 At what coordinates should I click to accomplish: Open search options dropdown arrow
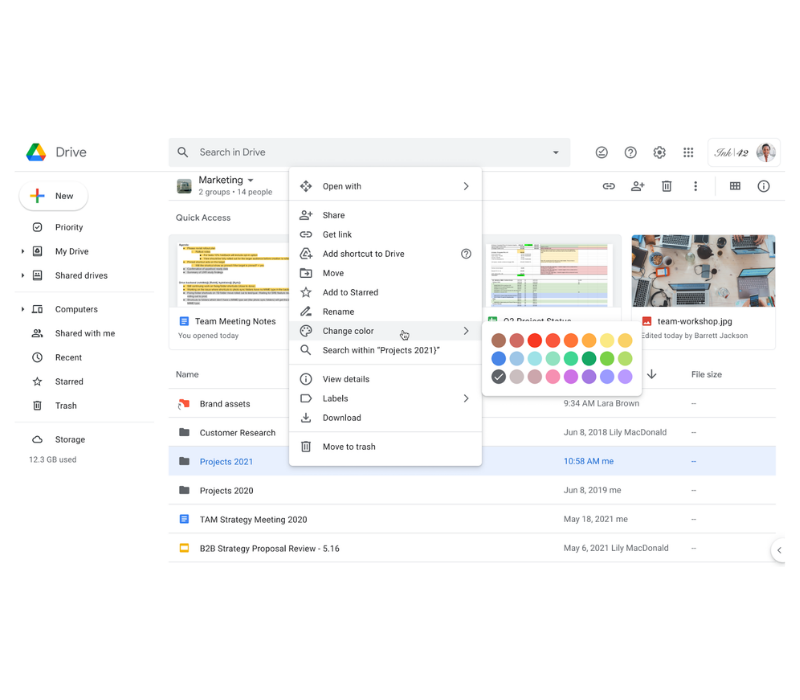click(556, 153)
